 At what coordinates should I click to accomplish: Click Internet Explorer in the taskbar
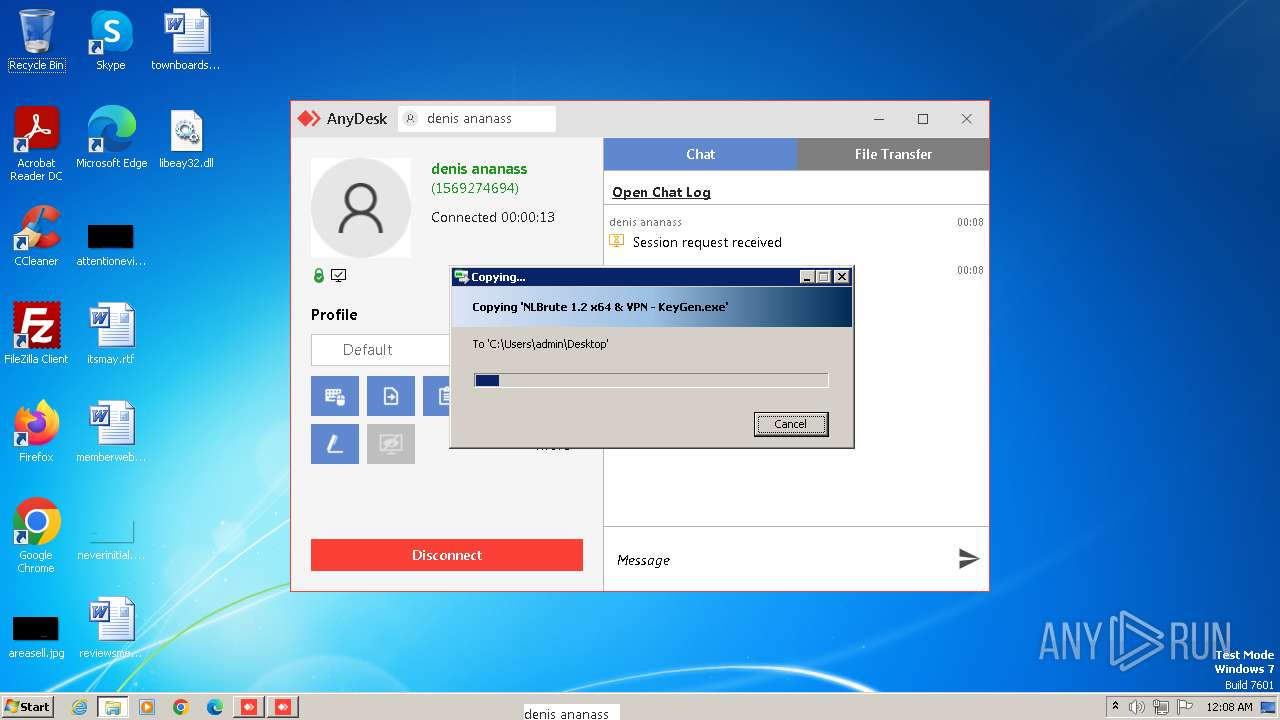(79, 707)
